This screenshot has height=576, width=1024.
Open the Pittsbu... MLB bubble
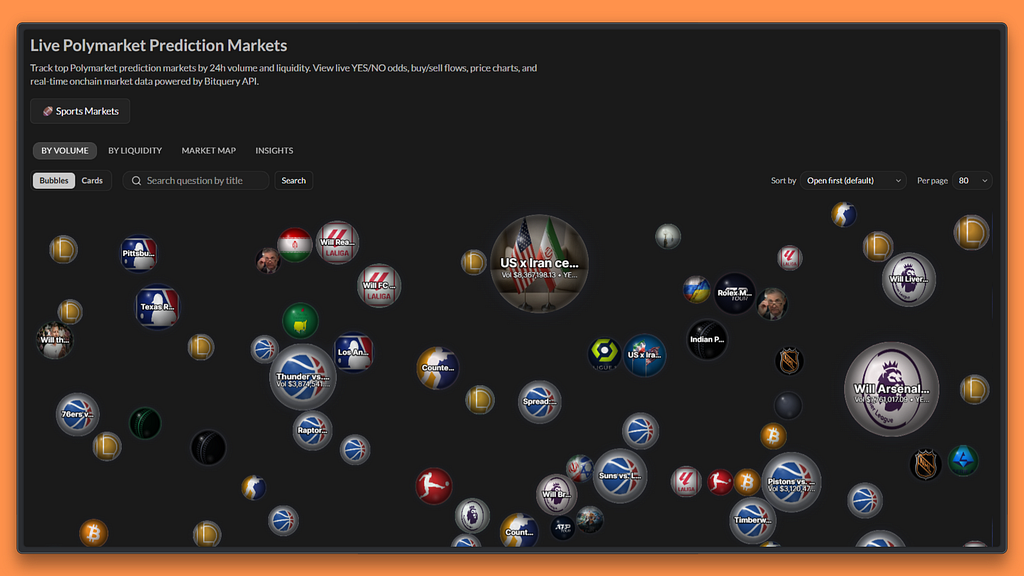(x=138, y=253)
